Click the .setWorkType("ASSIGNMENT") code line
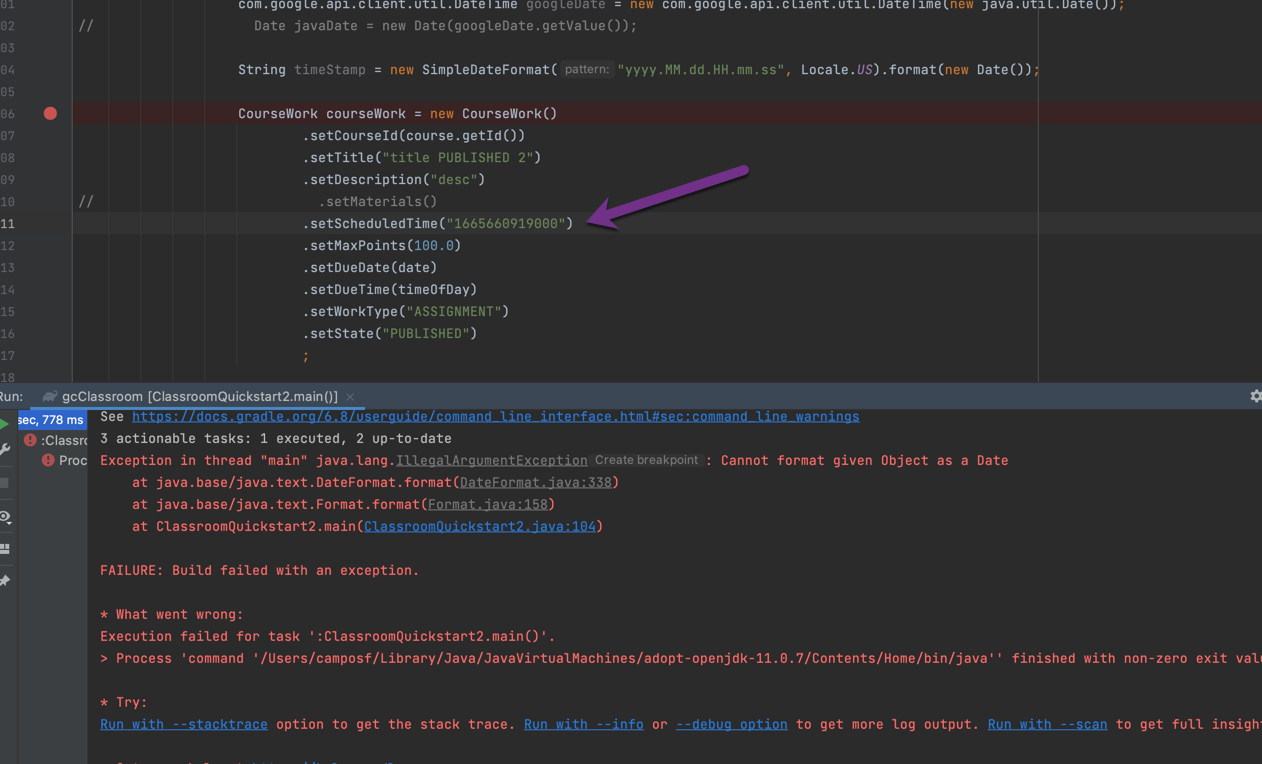Viewport: 1262px width, 764px height. tap(406, 312)
